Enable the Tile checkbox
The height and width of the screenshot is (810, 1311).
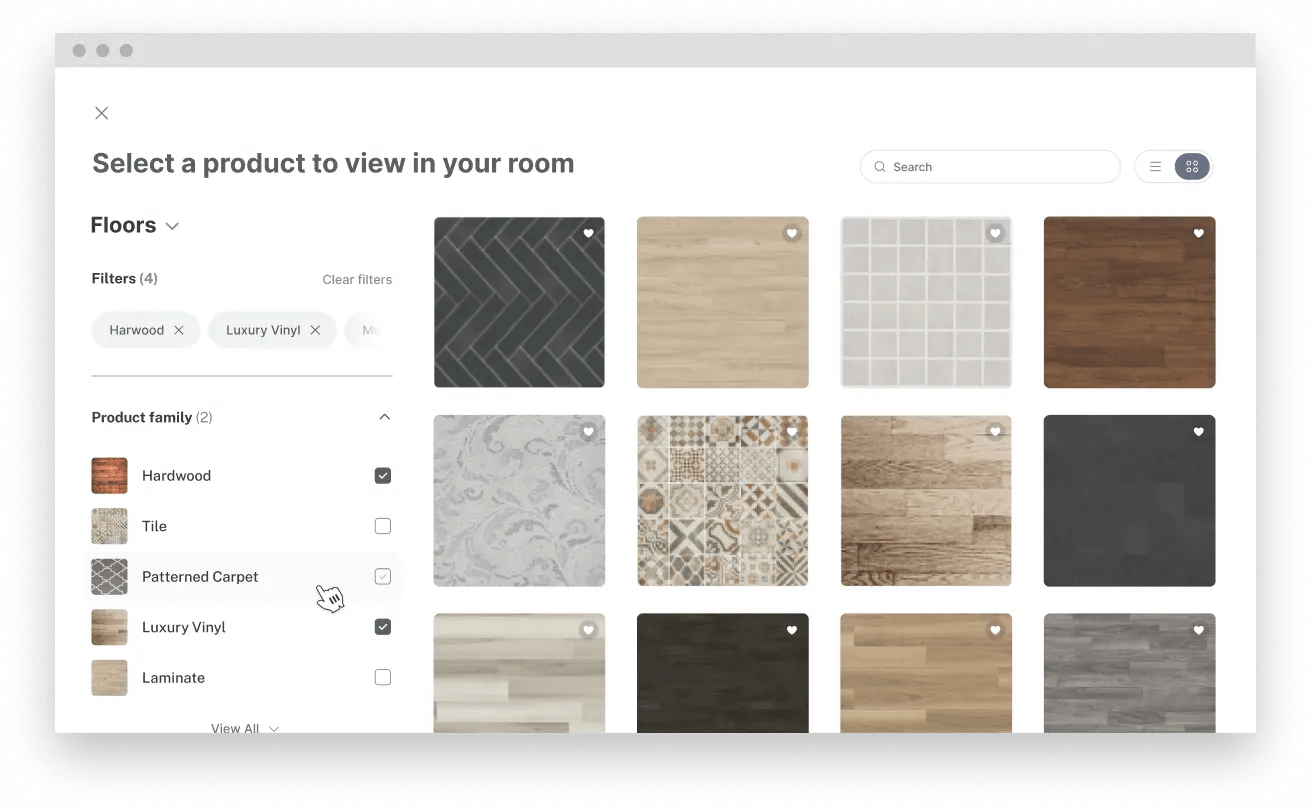tap(382, 526)
